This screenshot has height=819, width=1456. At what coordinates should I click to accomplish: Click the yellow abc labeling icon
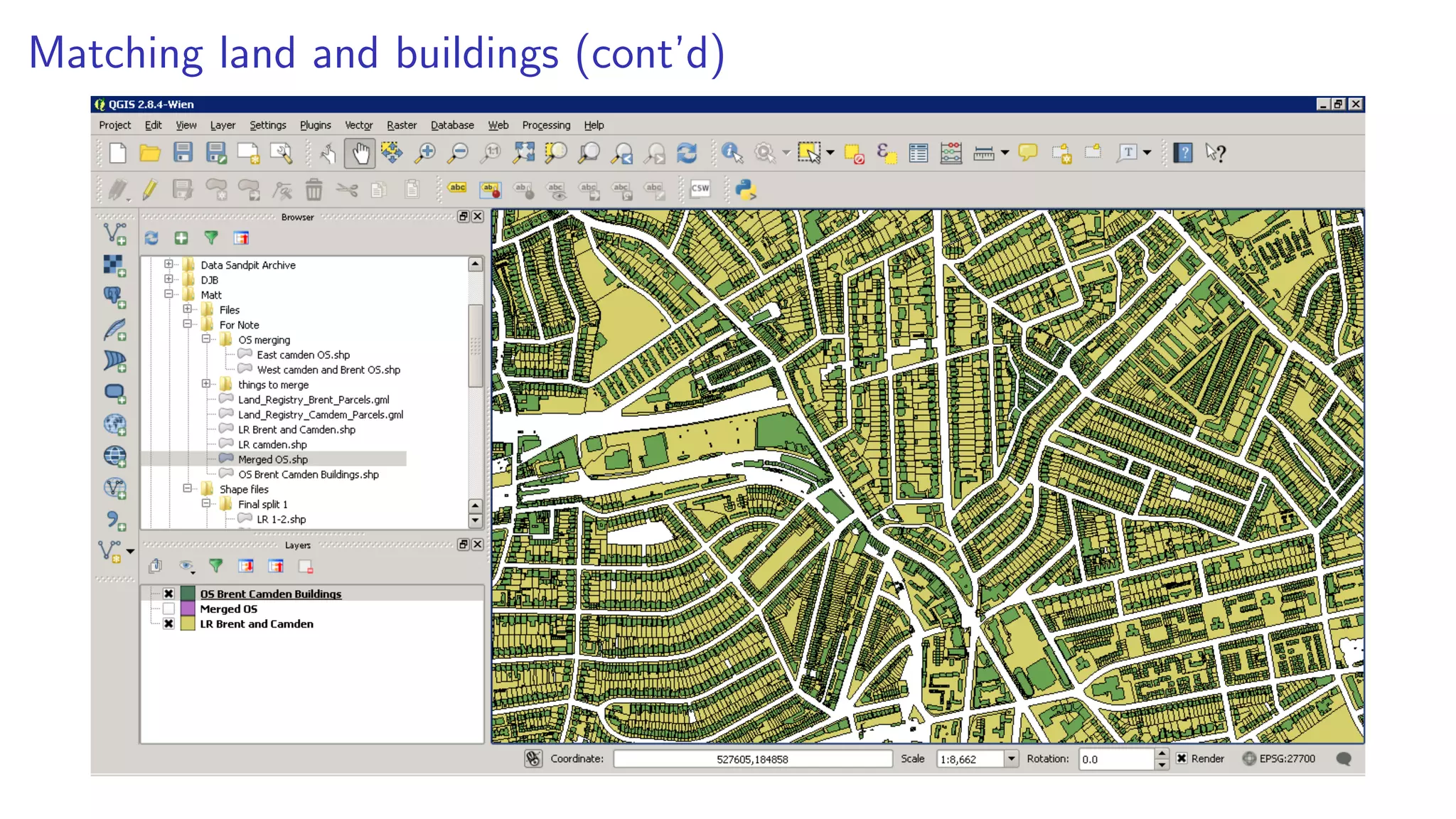click(457, 188)
